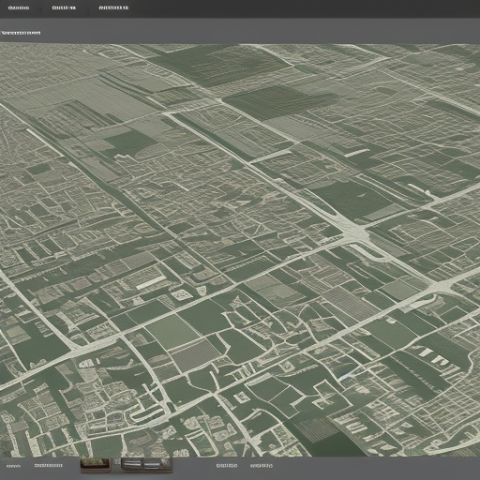This screenshot has height=480, width=480.
Task: Click the longer label in the bottom-left status bar
Action: [x=48, y=465]
